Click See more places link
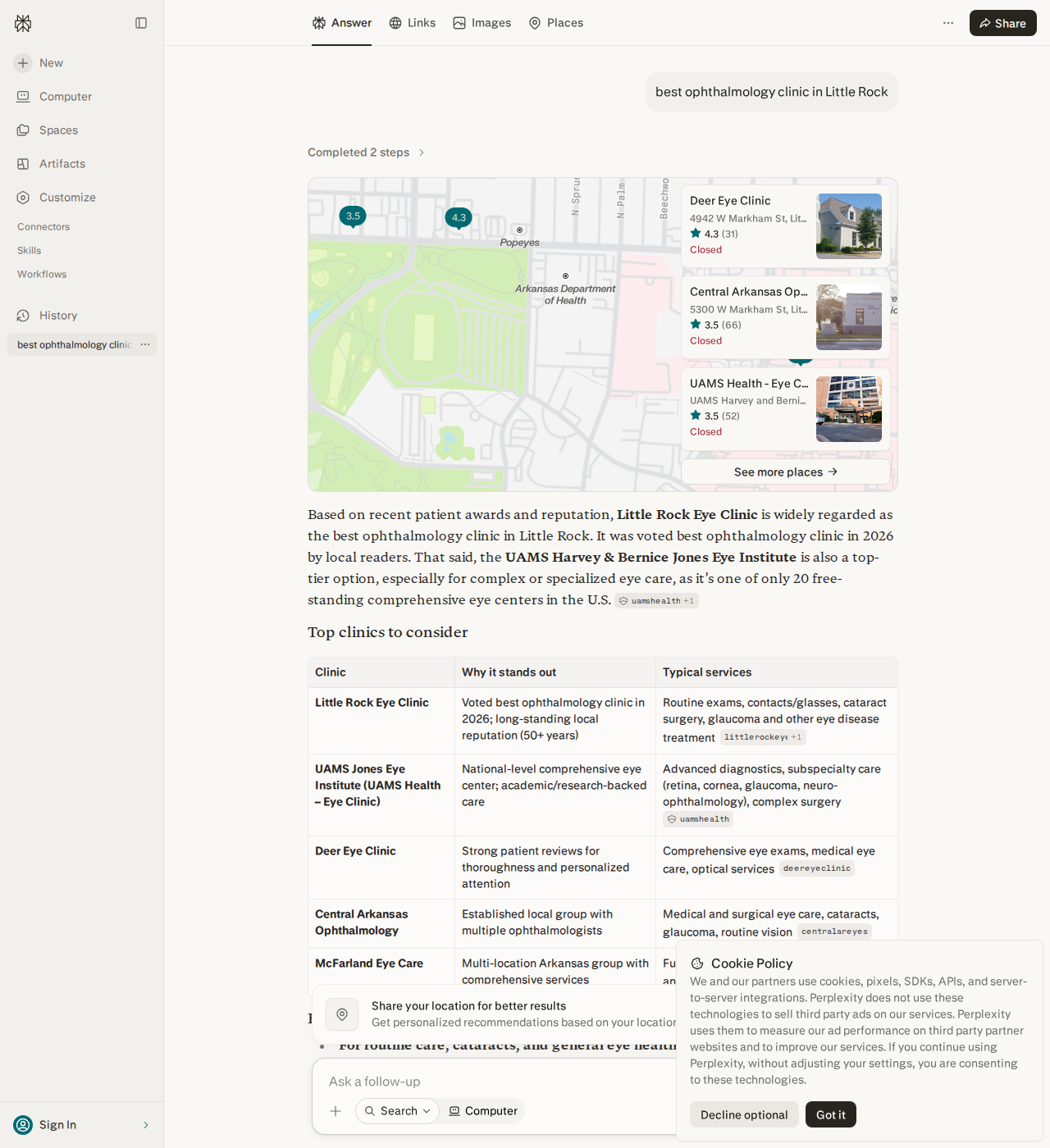 click(785, 471)
